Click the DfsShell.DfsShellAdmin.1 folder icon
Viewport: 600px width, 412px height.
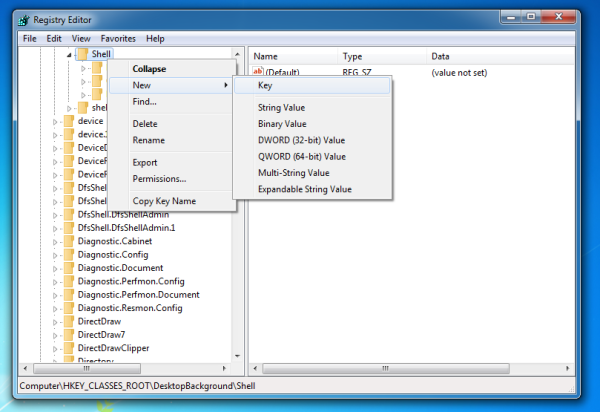point(69,228)
